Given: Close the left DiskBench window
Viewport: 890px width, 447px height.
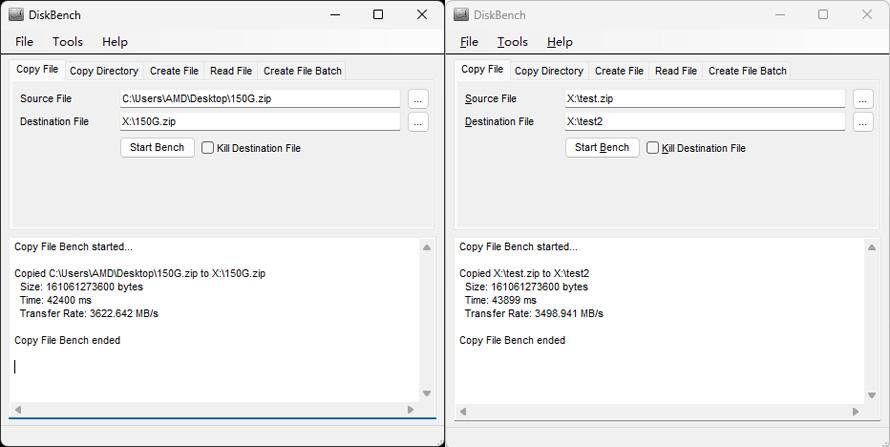Looking at the screenshot, I should click(x=422, y=15).
